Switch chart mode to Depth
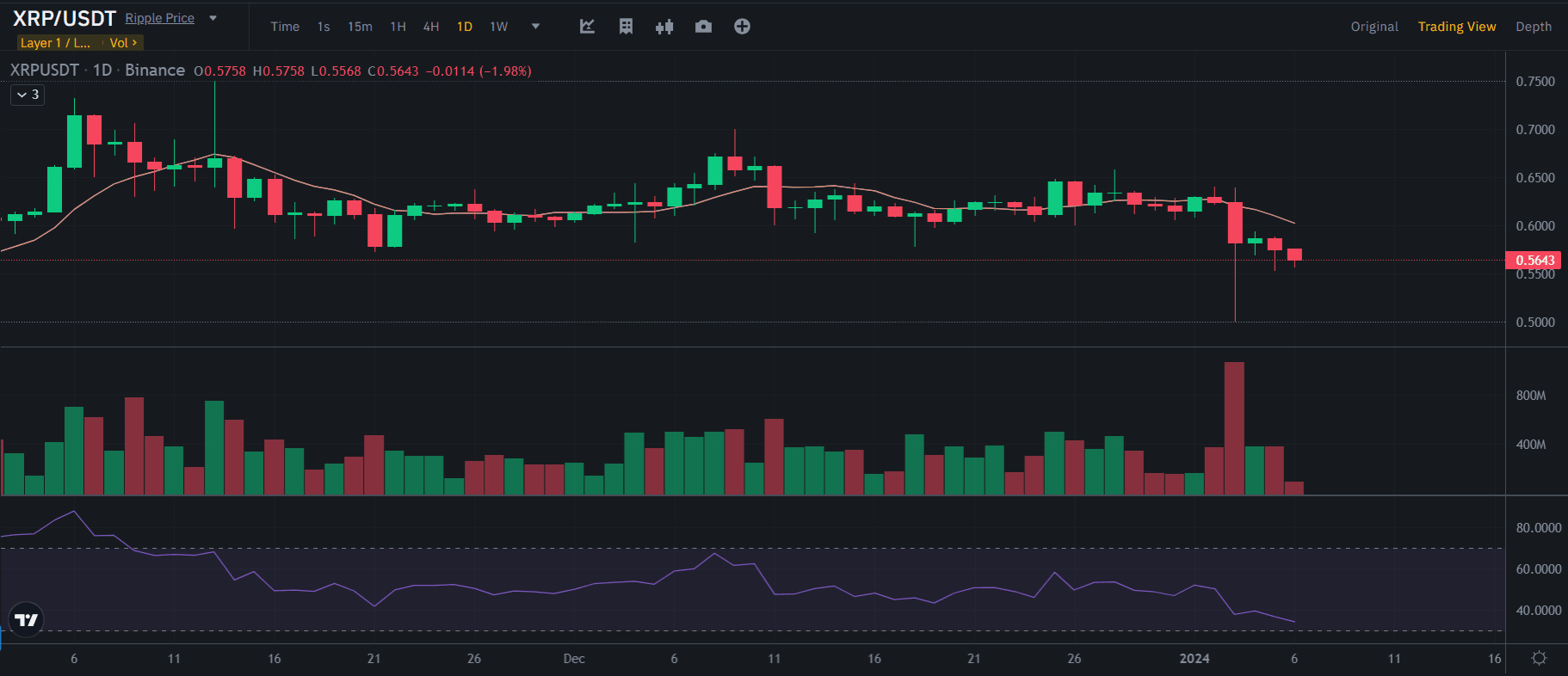The width and height of the screenshot is (1568, 676). (1533, 27)
